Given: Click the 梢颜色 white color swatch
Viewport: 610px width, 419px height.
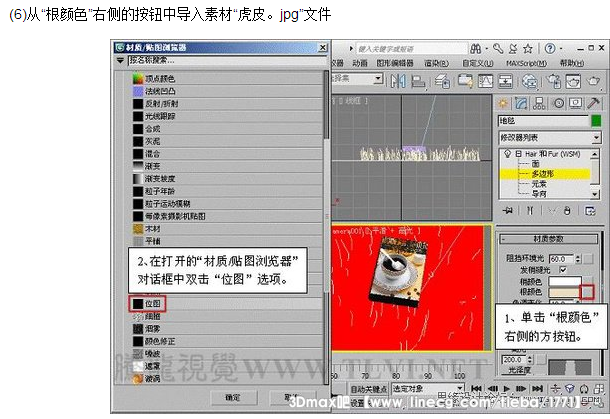Looking at the screenshot, I should [x=565, y=281].
